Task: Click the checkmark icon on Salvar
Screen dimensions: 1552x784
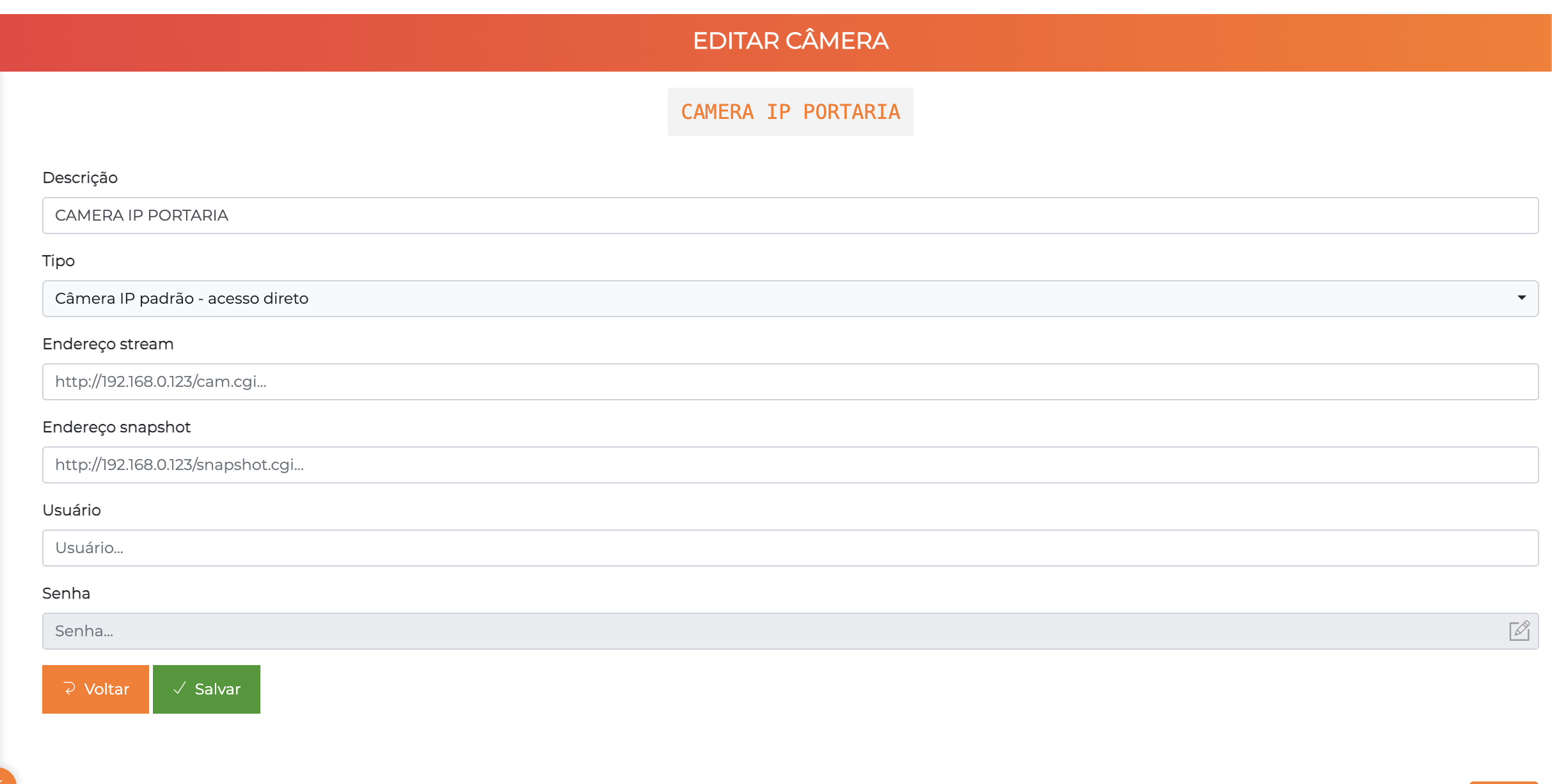Action: [x=180, y=688]
